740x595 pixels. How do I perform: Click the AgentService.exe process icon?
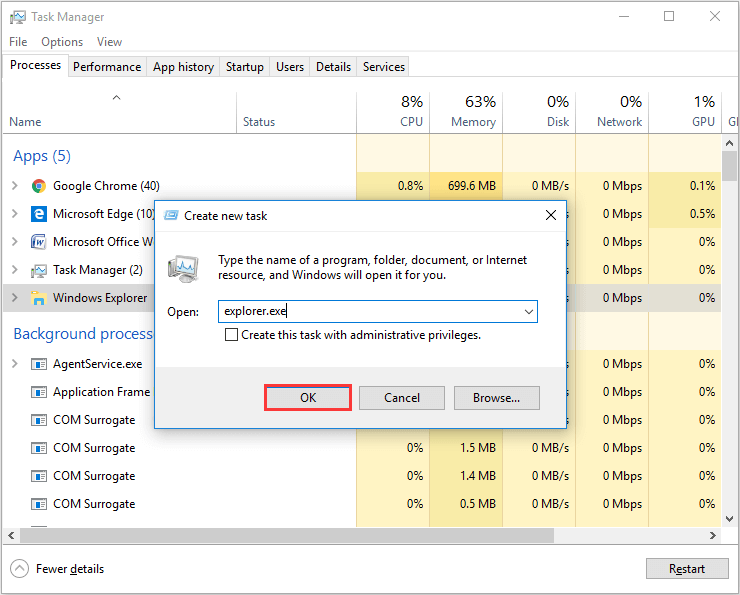click(39, 364)
